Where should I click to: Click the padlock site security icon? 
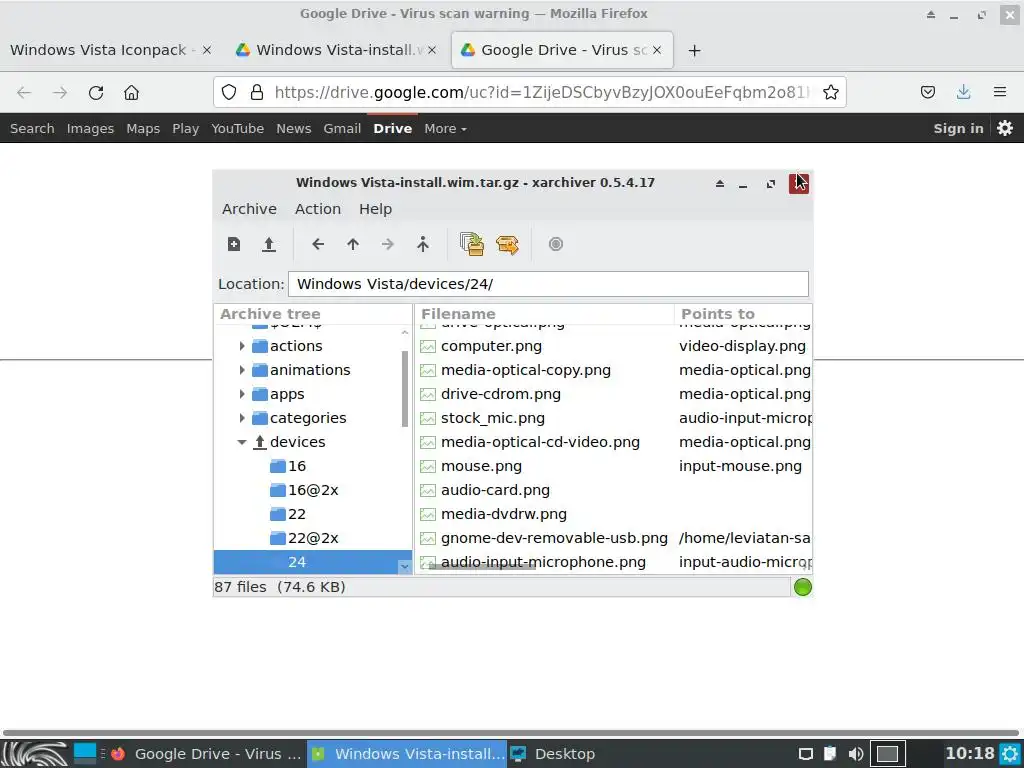[x=257, y=93]
